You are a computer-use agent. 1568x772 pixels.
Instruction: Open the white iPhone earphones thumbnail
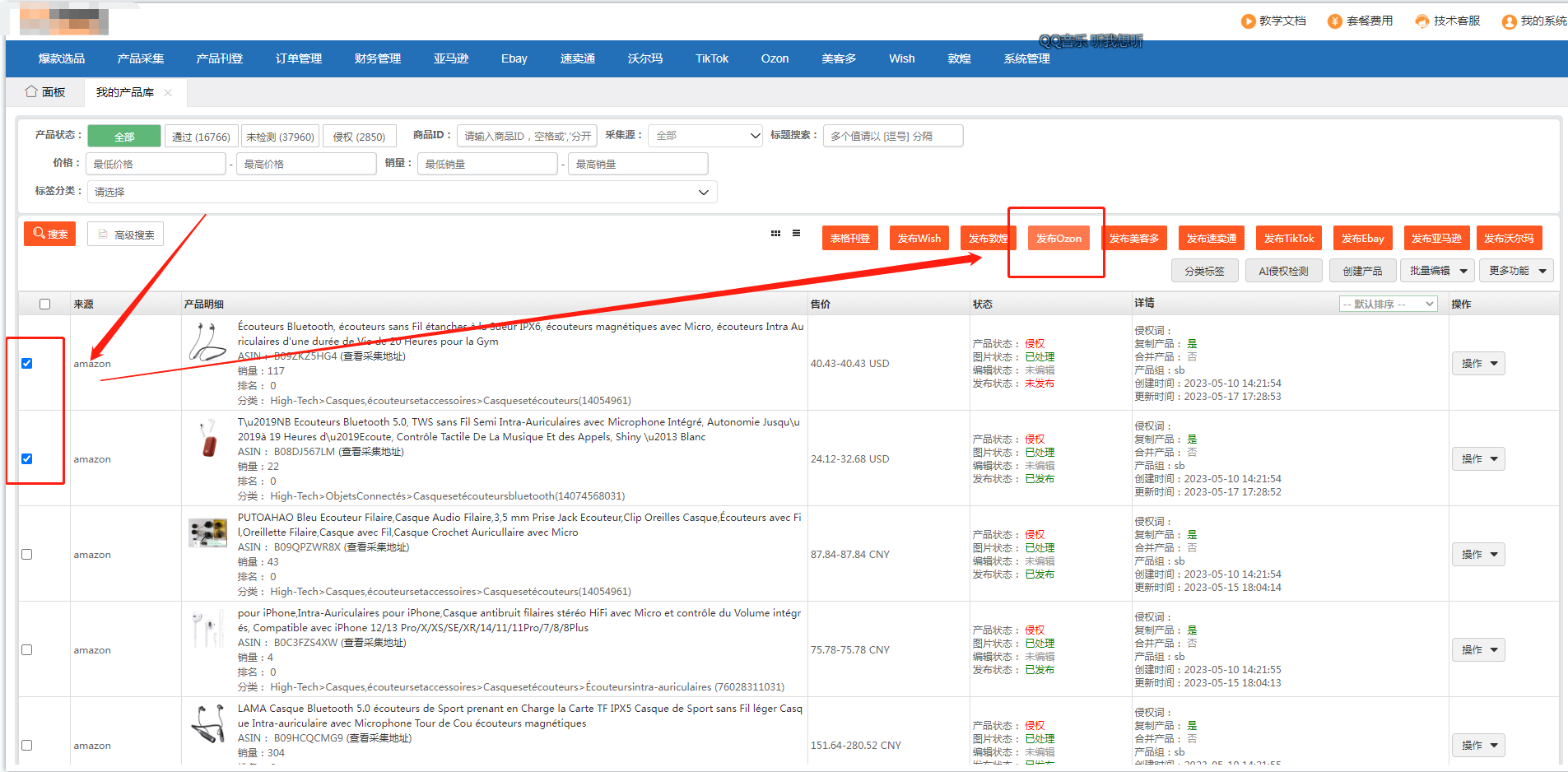click(x=207, y=629)
